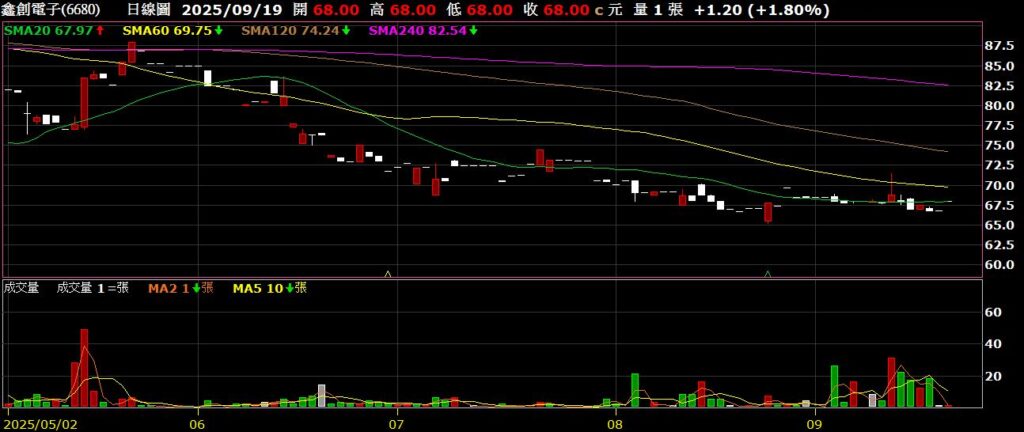Toggle the SMA20 67.97 indicator label
Screen dimensions: 1024x432
click(x=49, y=31)
